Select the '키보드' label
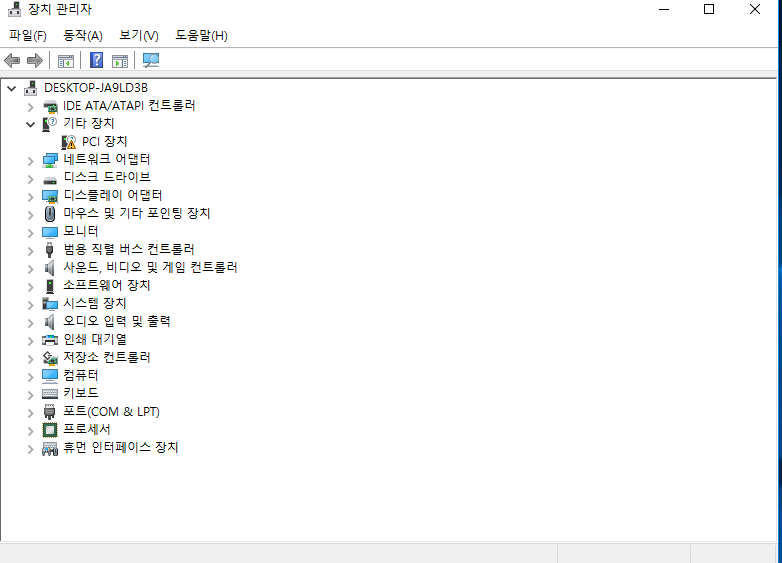This screenshot has width=782, height=563. [x=81, y=393]
